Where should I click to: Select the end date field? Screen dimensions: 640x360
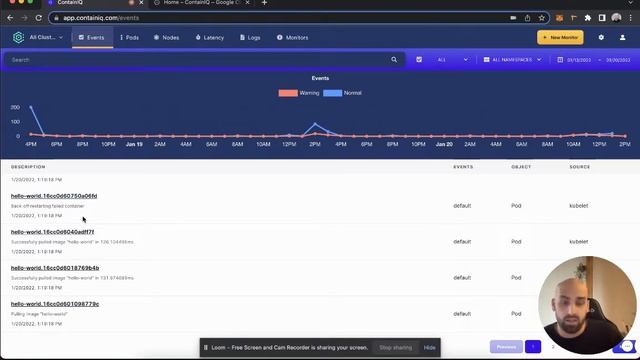618,60
